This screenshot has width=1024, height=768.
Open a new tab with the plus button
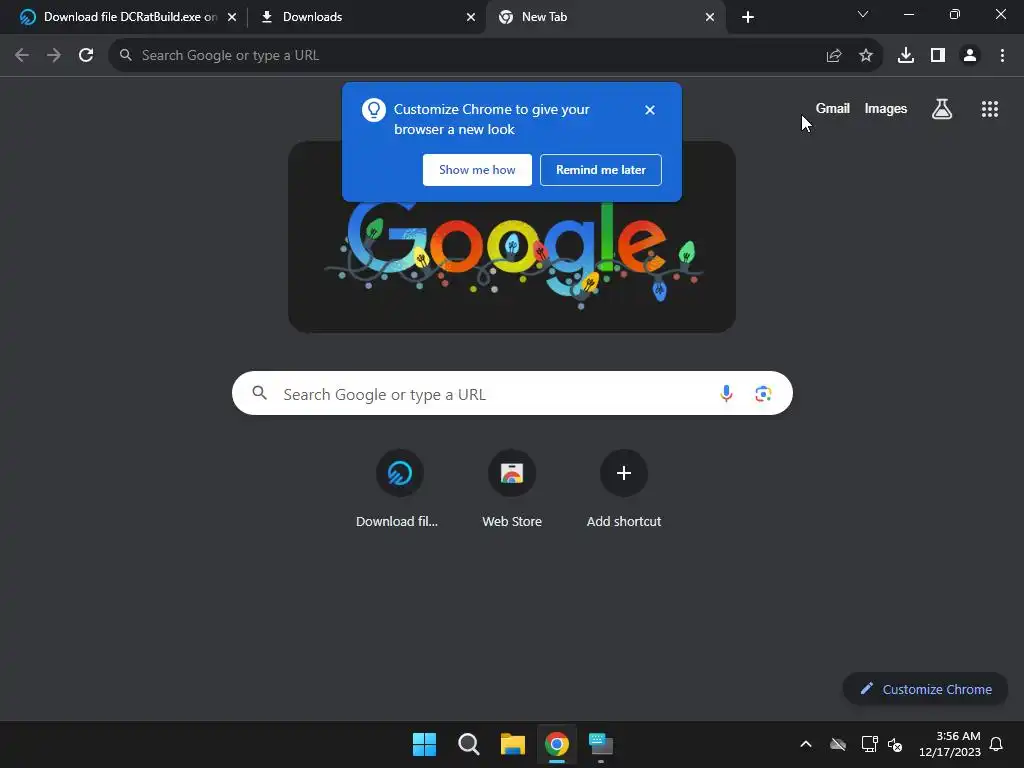click(x=748, y=17)
